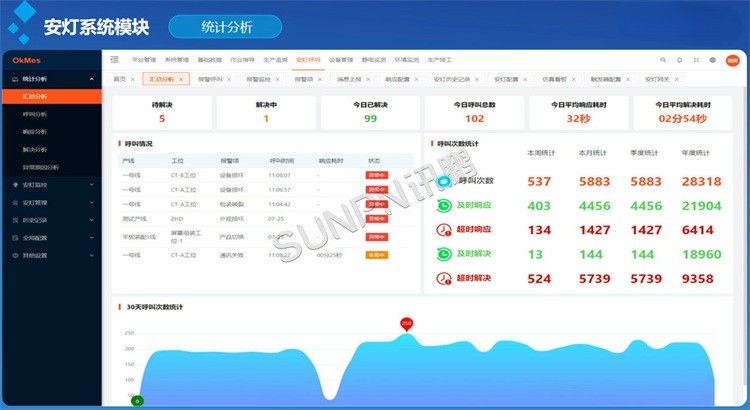Click the red clock icon beside 超时响应

(x=444, y=230)
